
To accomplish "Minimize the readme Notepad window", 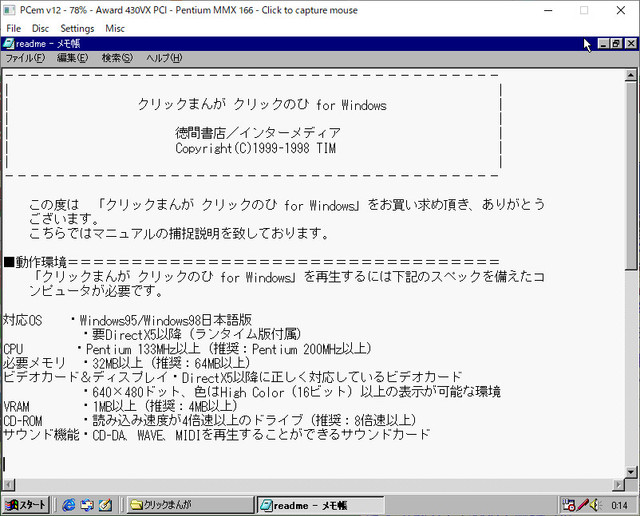I will click(603, 43).
